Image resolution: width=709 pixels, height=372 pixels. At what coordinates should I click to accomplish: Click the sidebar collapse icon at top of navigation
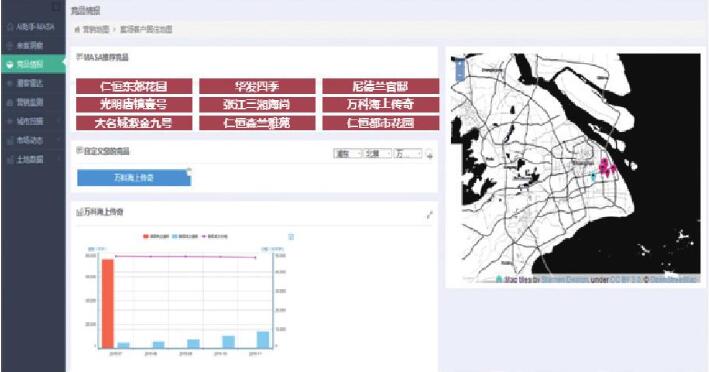(57, 7)
